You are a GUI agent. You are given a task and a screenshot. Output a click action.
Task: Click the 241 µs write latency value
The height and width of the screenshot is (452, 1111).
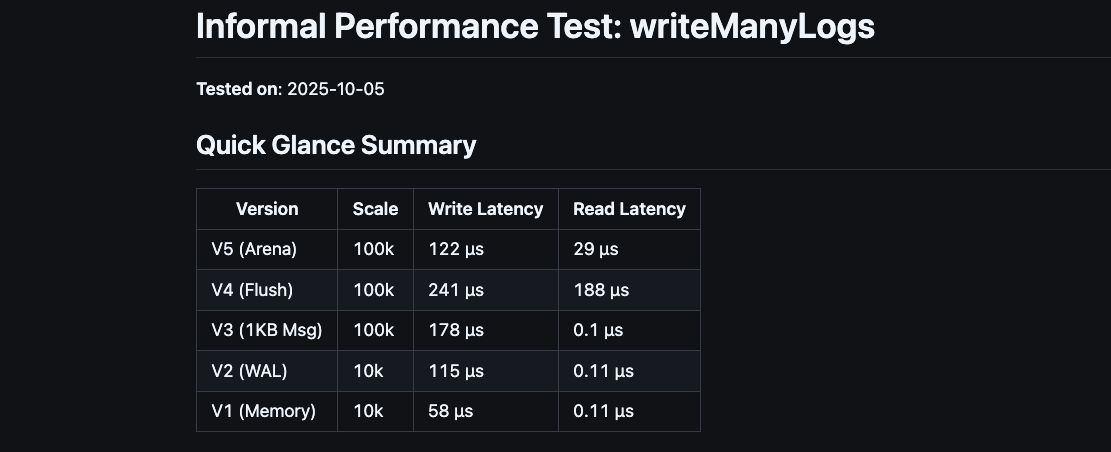click(x=456, y=290)
